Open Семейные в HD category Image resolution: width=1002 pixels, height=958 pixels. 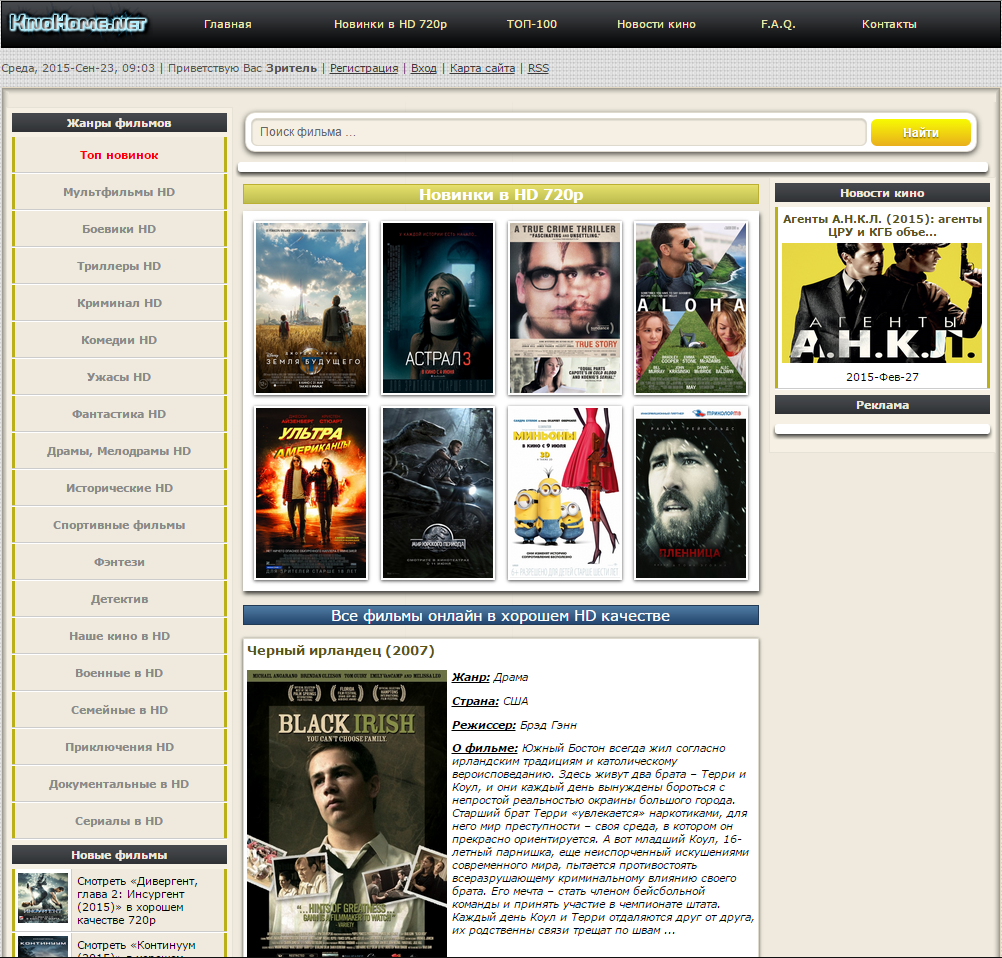[119, 711]
